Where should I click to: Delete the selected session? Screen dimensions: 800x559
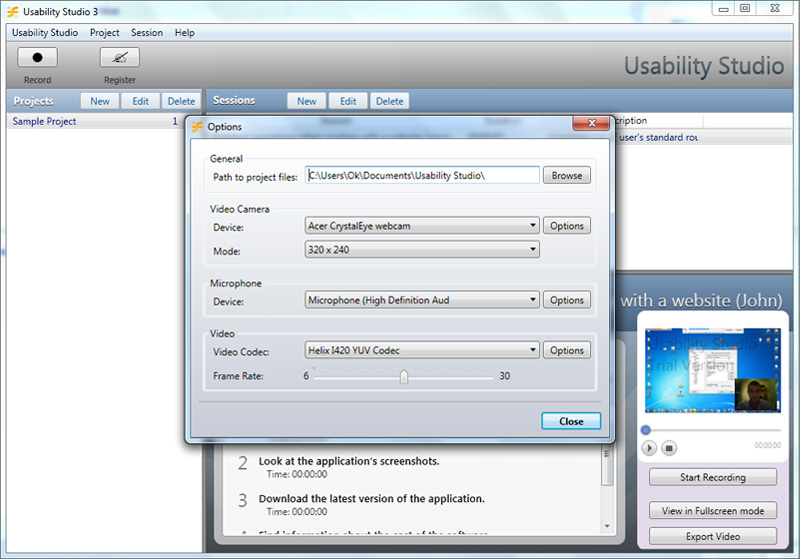[389, 101]
